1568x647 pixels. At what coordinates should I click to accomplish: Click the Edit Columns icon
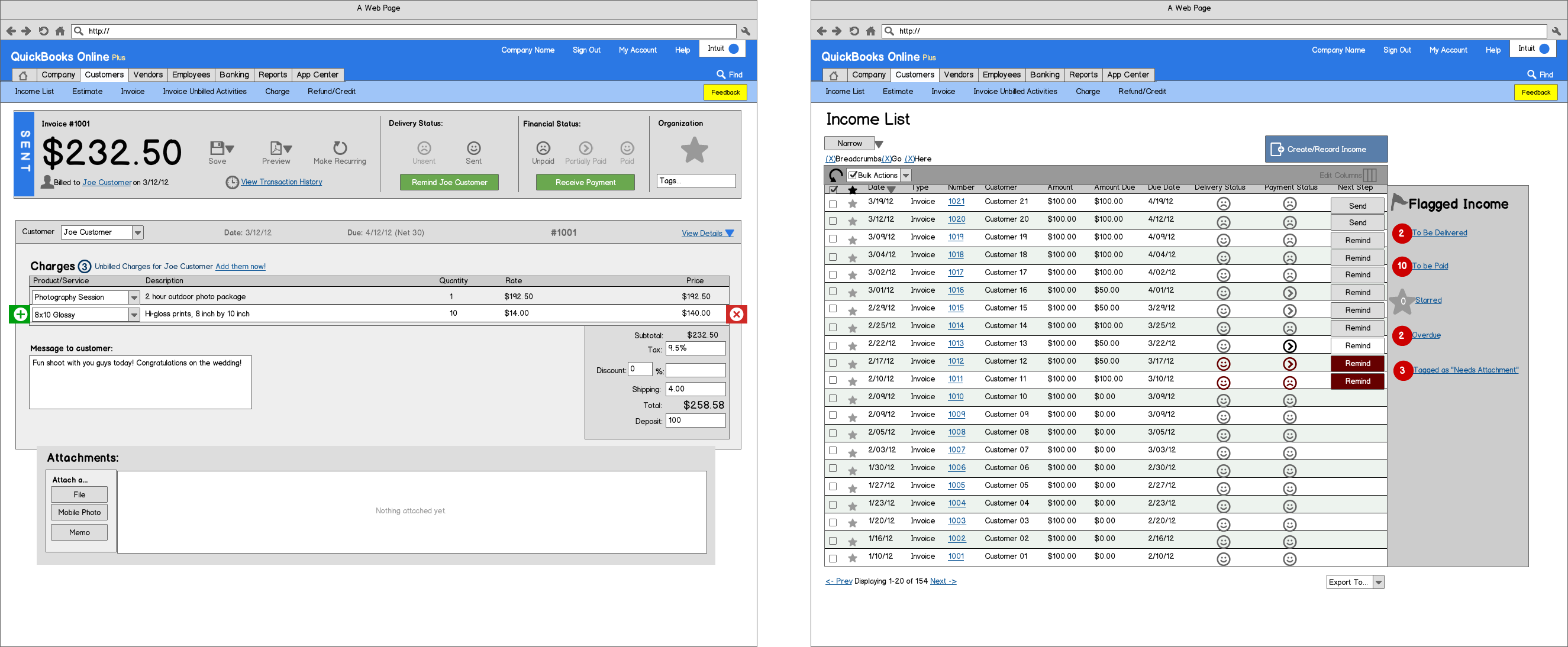(x=1370, y=175)
